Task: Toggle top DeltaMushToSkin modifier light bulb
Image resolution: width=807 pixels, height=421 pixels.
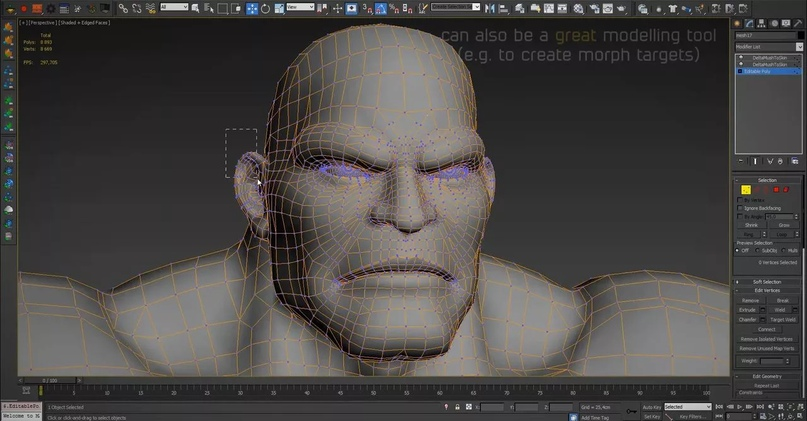Action: click(741, 58)
